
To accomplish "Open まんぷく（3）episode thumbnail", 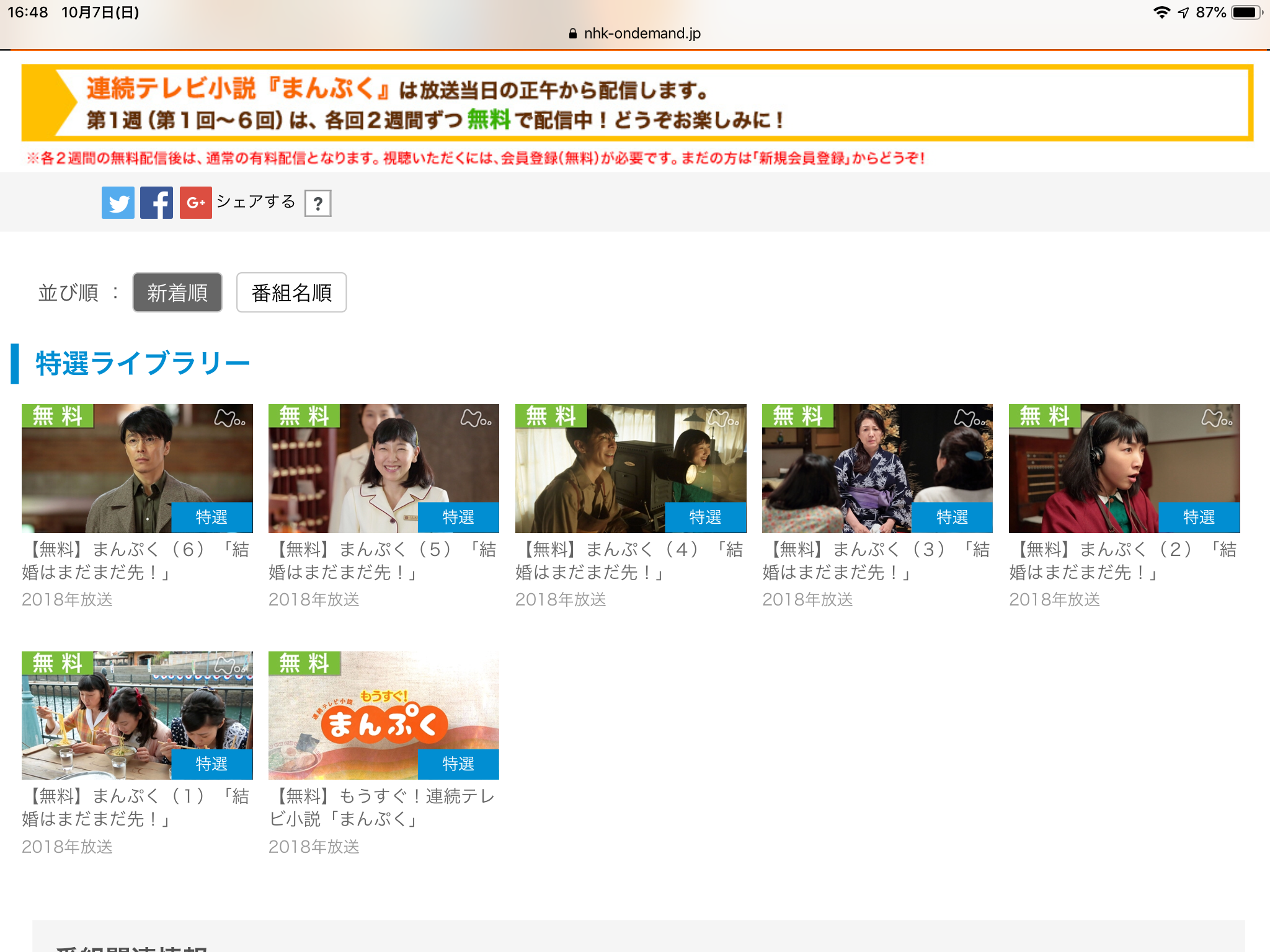I will [x=877, y=469].
